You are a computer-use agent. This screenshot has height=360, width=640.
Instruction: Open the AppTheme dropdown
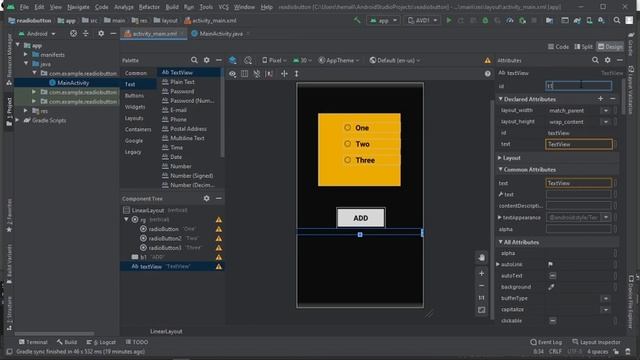point(339,60)
